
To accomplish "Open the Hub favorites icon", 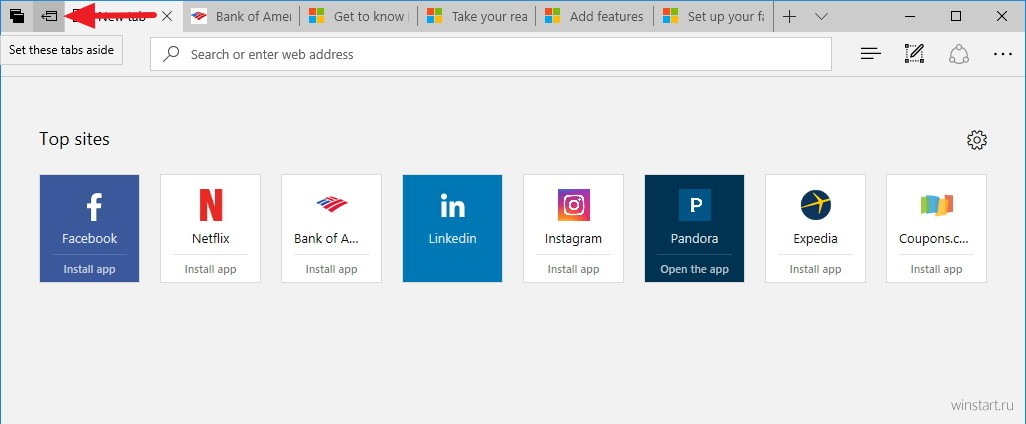I will tap(871, 54).
